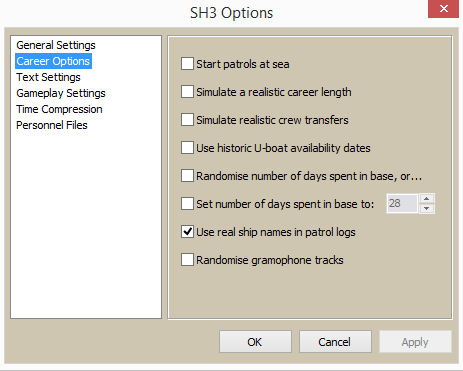Viewport: 463px width, 371px height.
Task: Cancel the SH3 Options dialog
Action: [x=335, y=342]
